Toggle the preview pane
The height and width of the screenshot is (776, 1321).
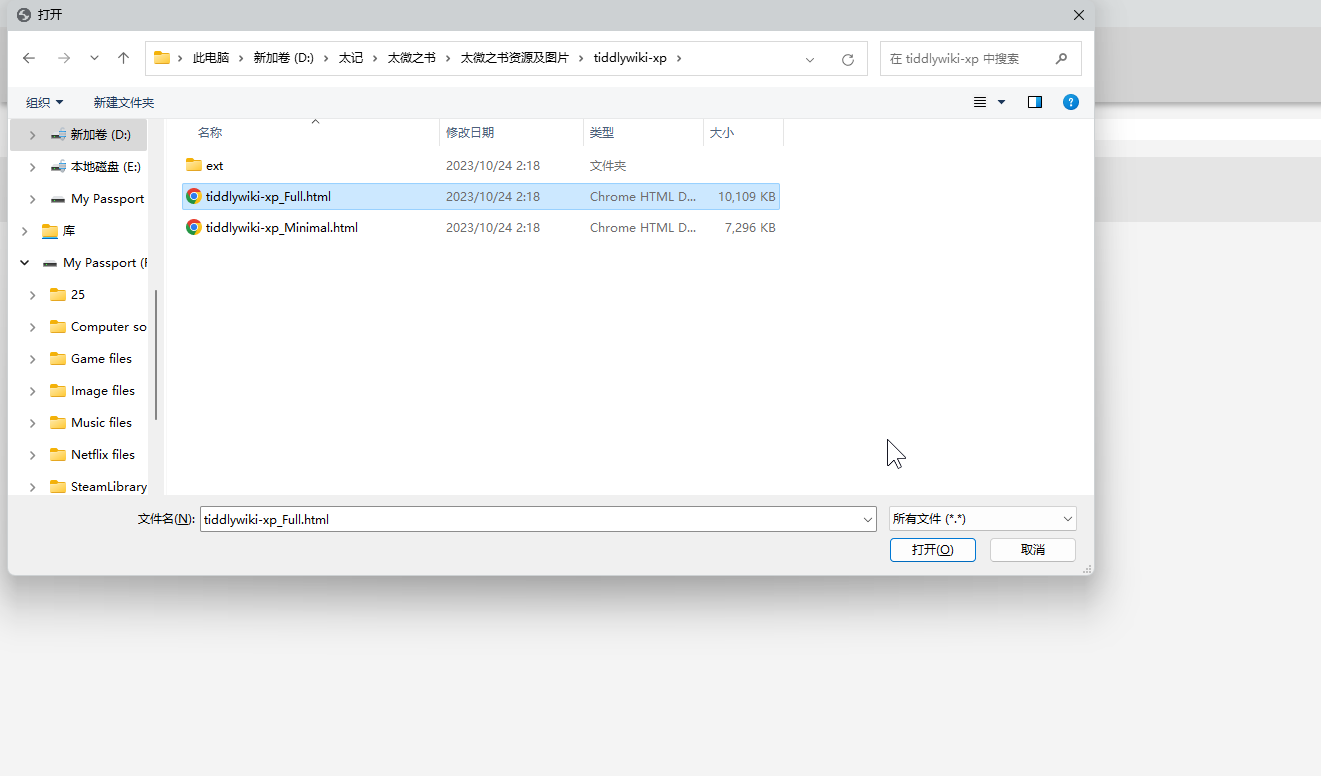(1035, 102)
